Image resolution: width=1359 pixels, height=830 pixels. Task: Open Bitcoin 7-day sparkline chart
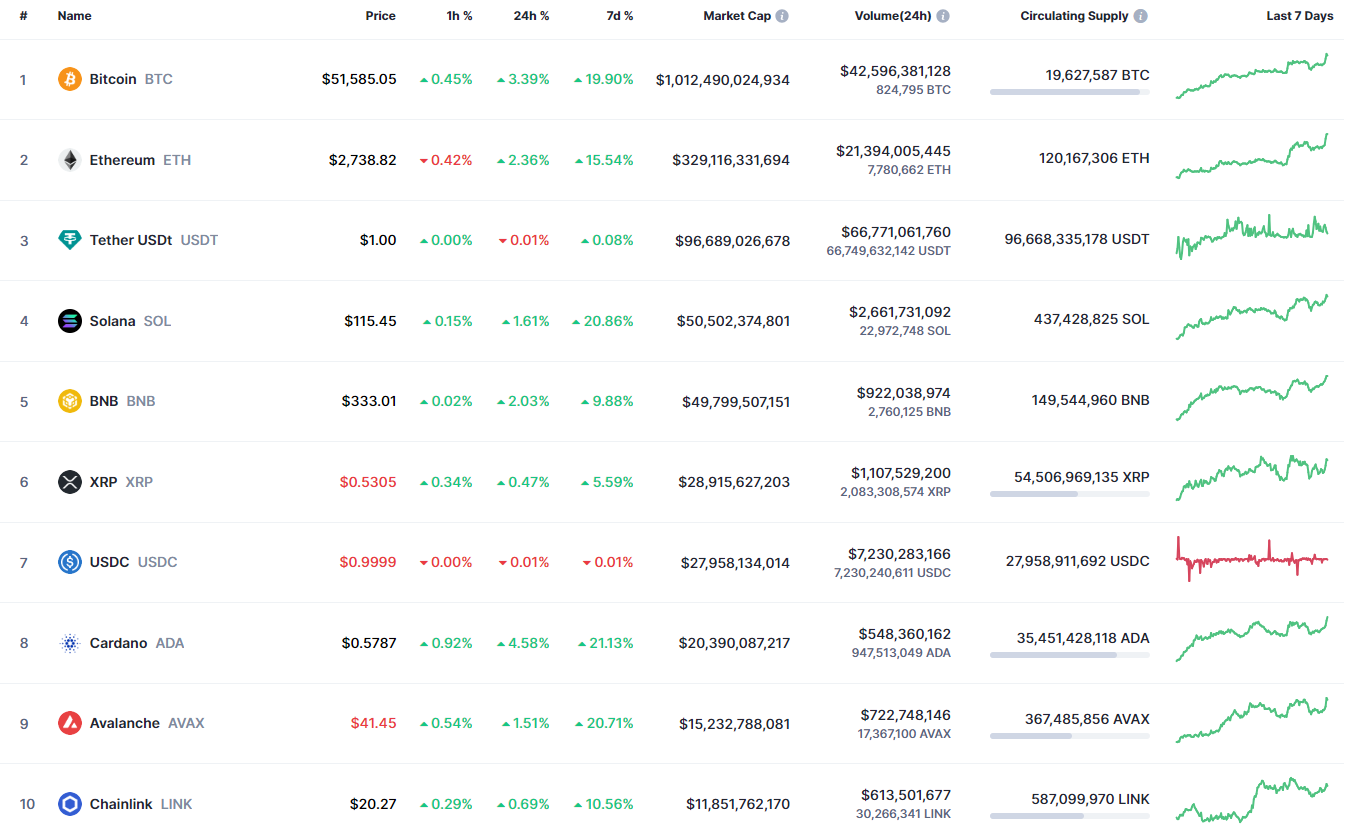[1252, 76]
